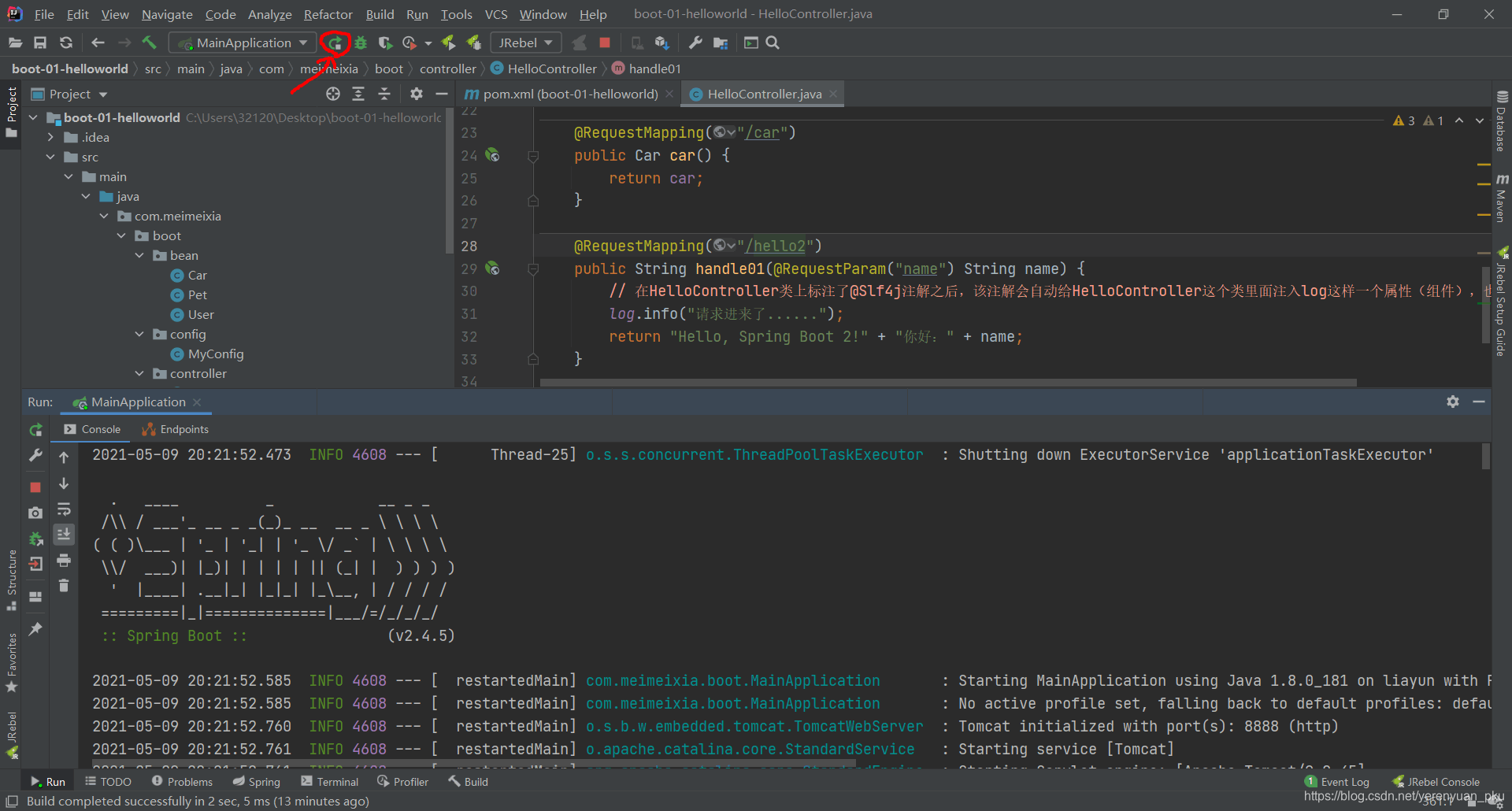
Task: Expand all in the Project panel
Action: click(x=358, y=94)
